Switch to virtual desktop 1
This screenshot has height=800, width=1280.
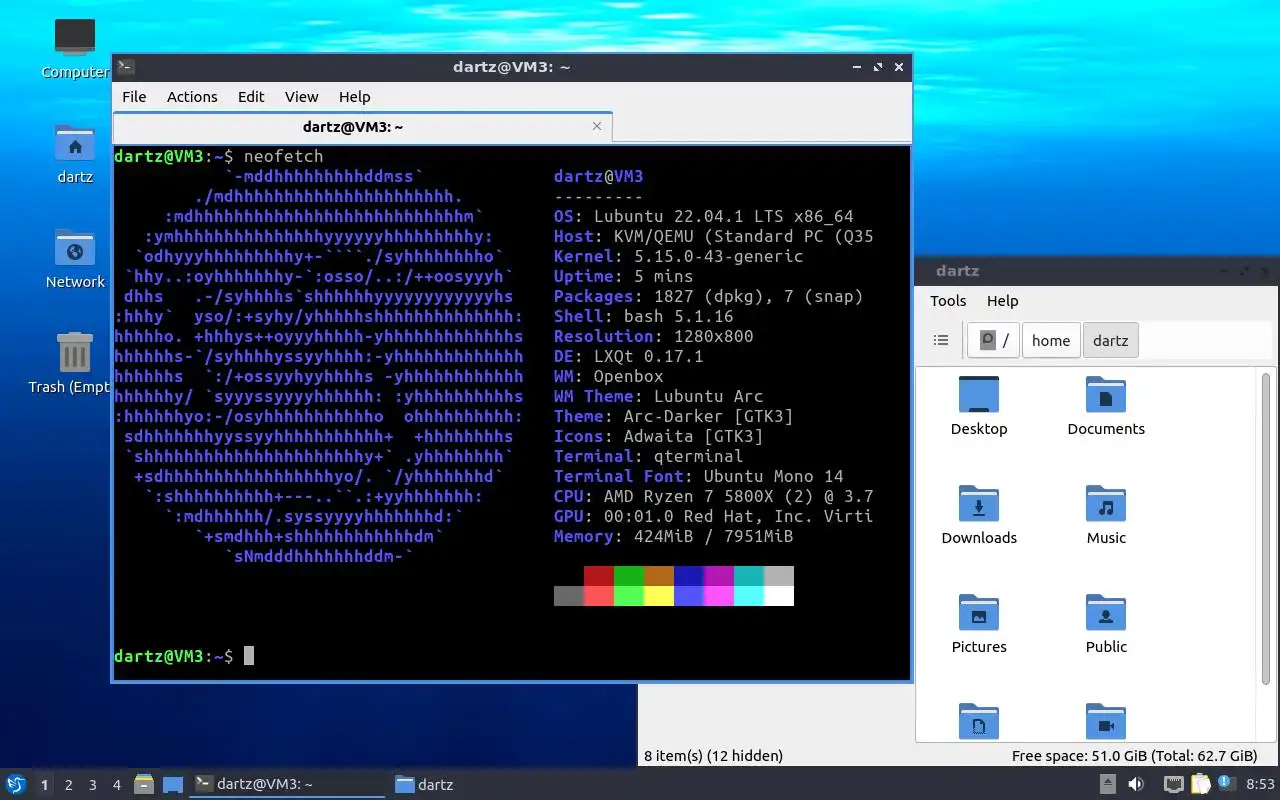(44, 785)
